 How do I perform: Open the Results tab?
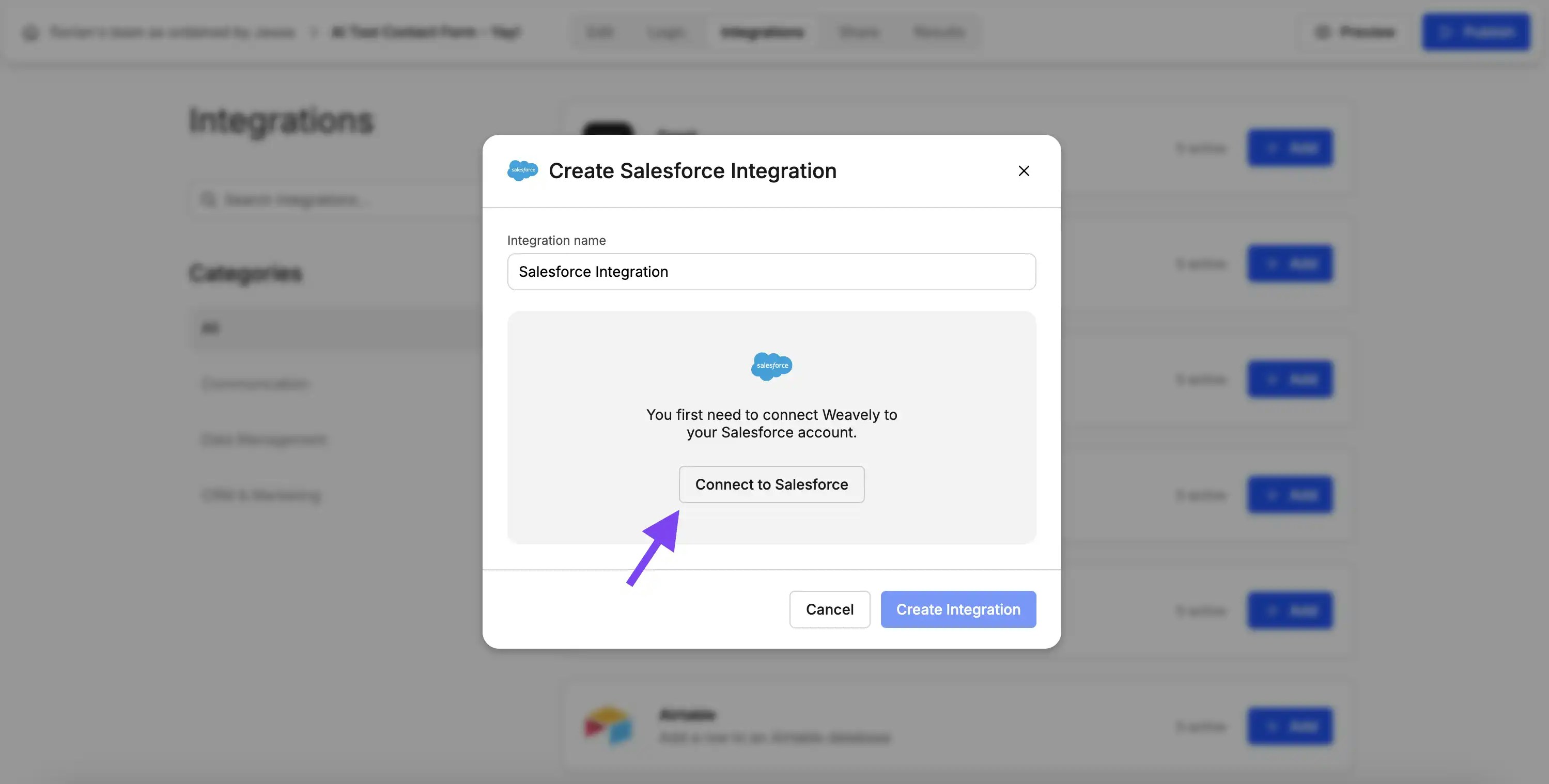pyautogui.click(x=939, y=32)
